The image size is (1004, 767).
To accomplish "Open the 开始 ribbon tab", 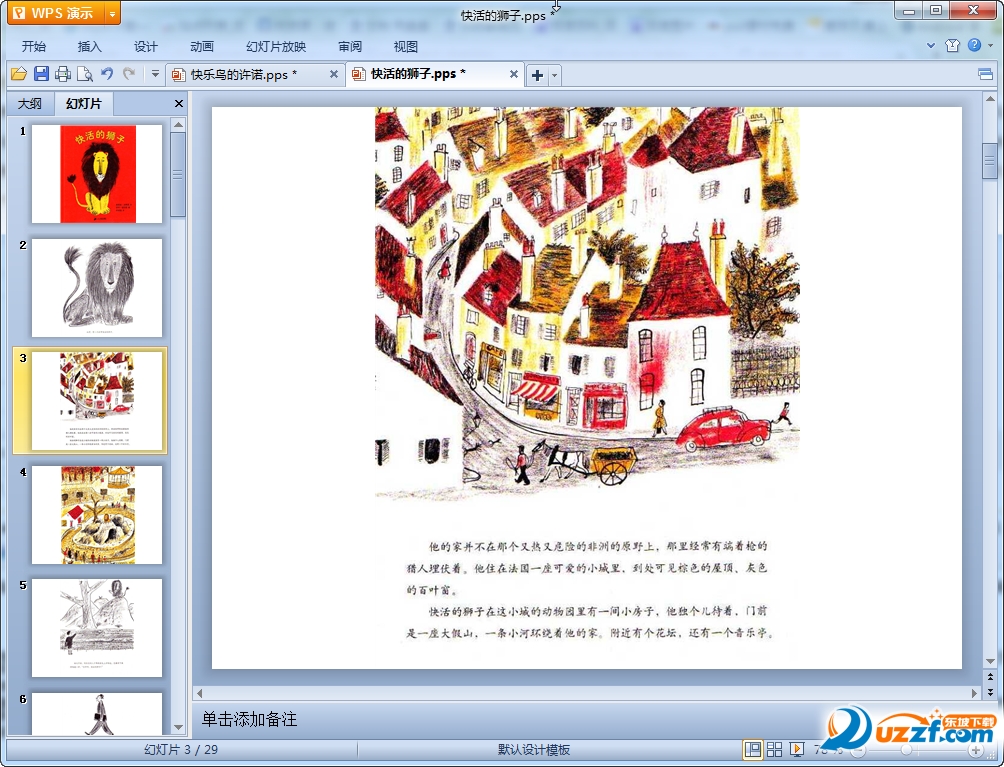I will (x=33, y=47).
